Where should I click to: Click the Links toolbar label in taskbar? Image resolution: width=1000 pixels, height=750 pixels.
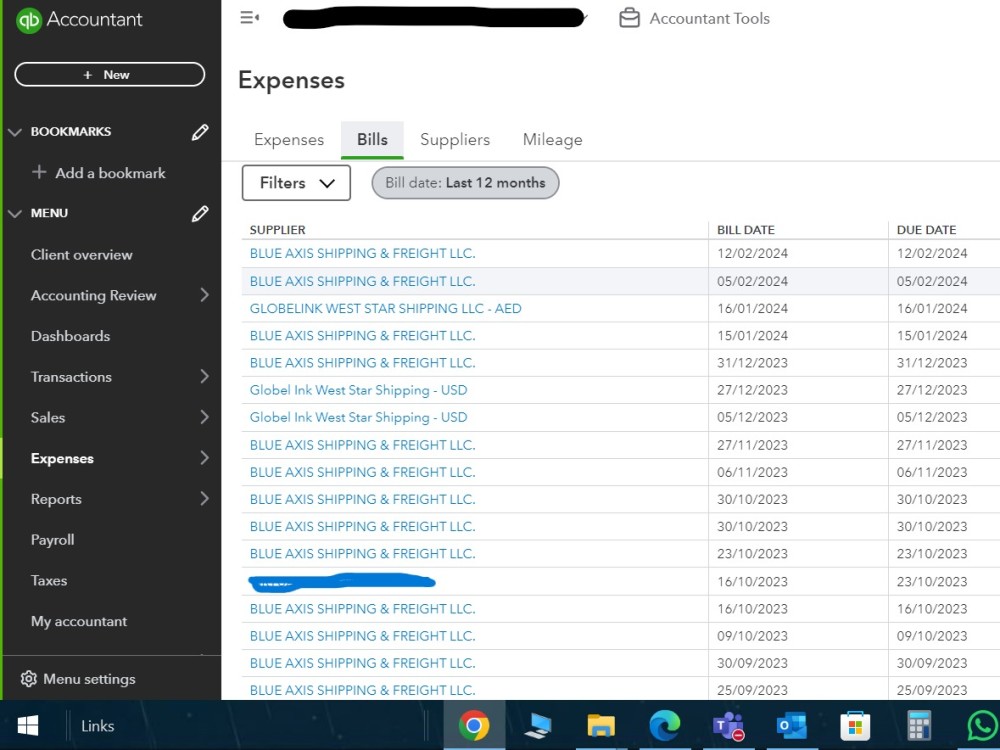point(98,726)
